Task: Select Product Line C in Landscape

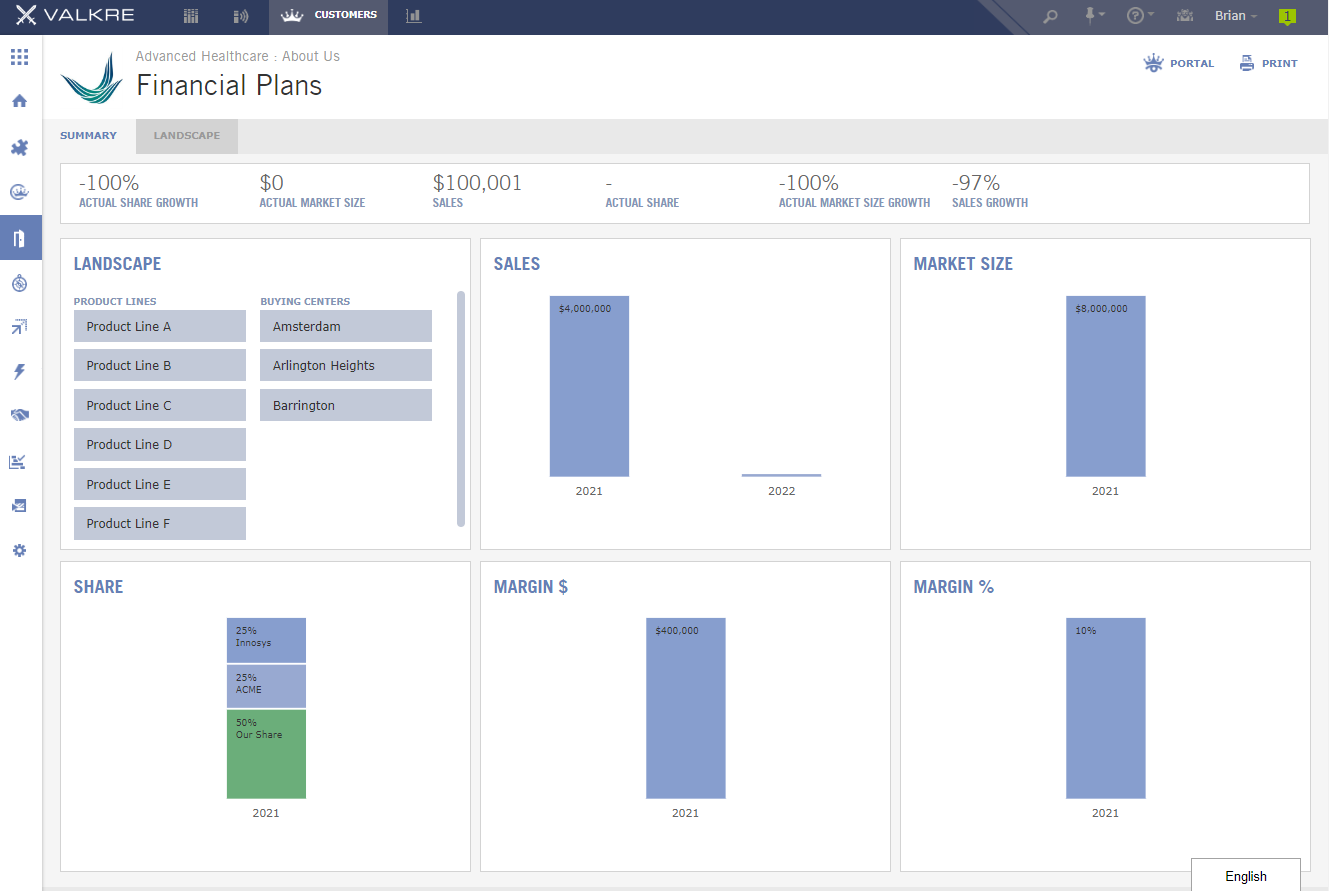Action: pos(160,405)
